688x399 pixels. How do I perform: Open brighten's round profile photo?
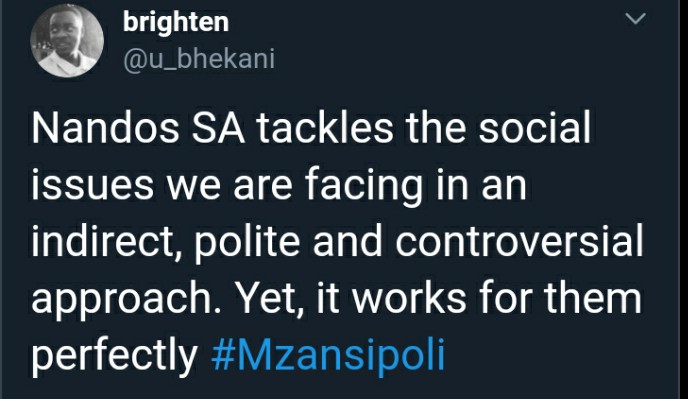[67, 40]
